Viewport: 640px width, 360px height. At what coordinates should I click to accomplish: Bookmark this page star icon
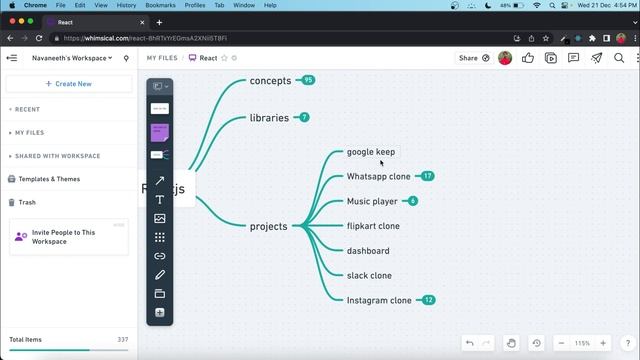click(546, 38)
